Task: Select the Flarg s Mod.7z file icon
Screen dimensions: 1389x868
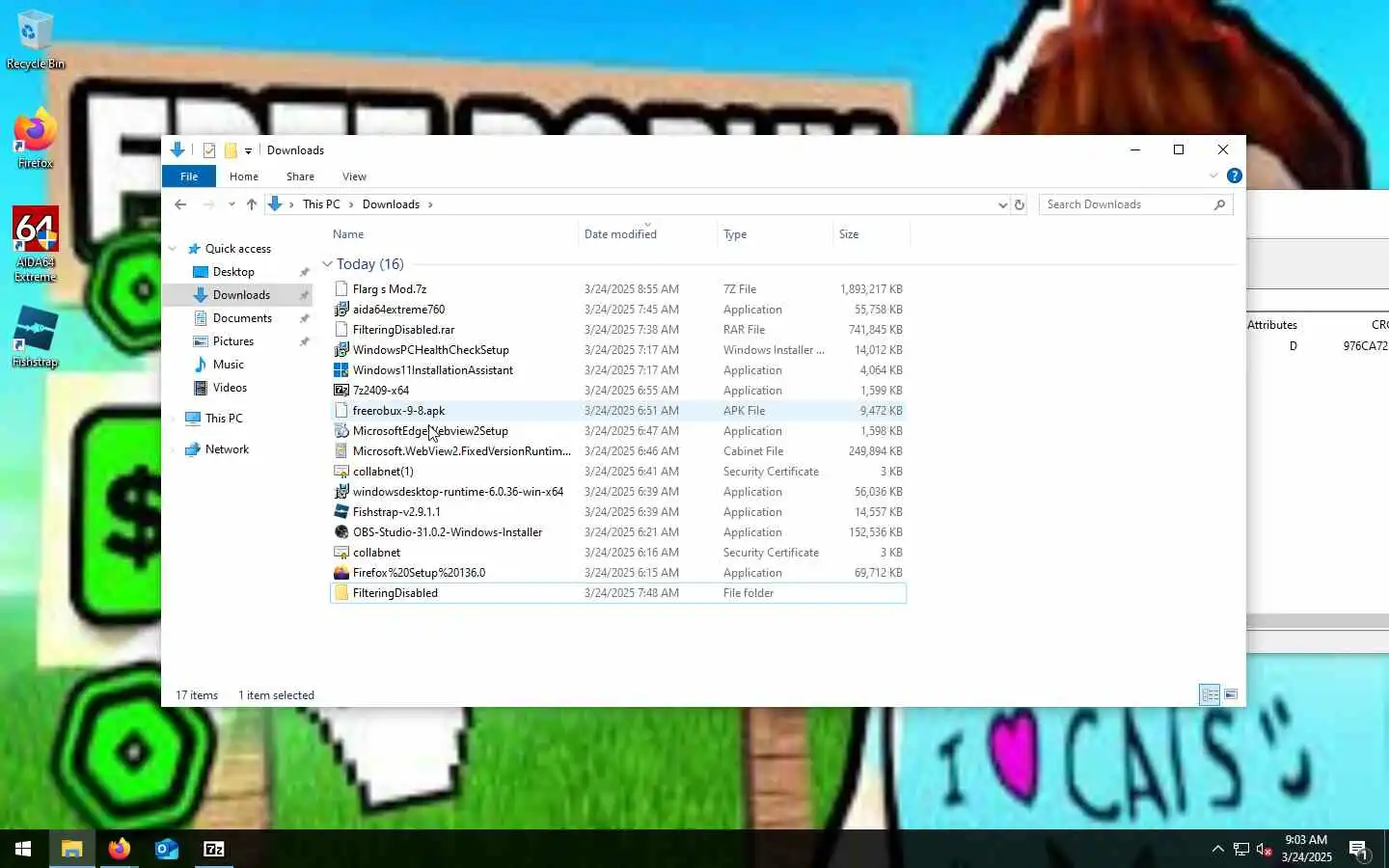Action: coord(340,289)
